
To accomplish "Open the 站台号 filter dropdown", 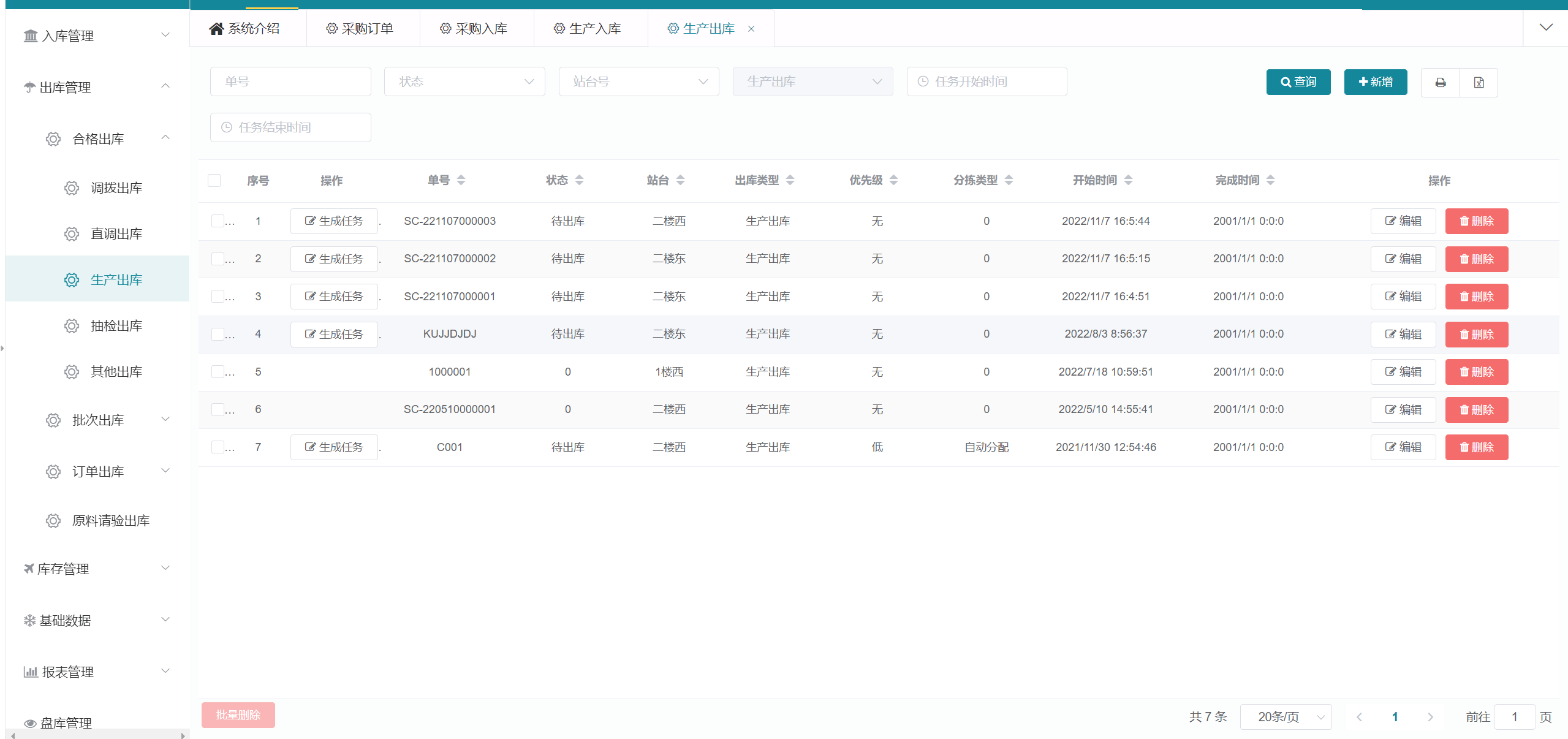I will click(x=638, y=81).
